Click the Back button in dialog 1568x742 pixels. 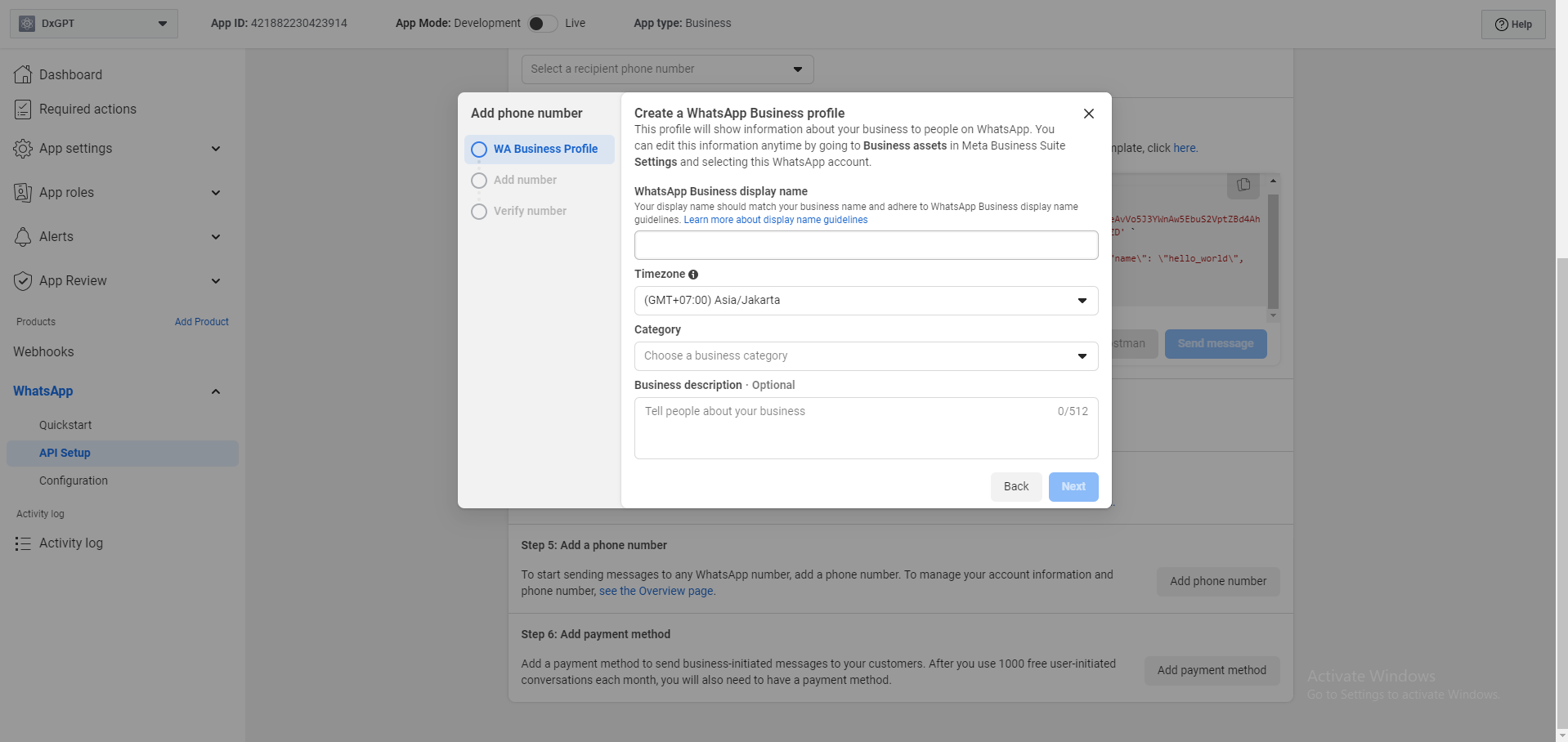point(1016,487)
